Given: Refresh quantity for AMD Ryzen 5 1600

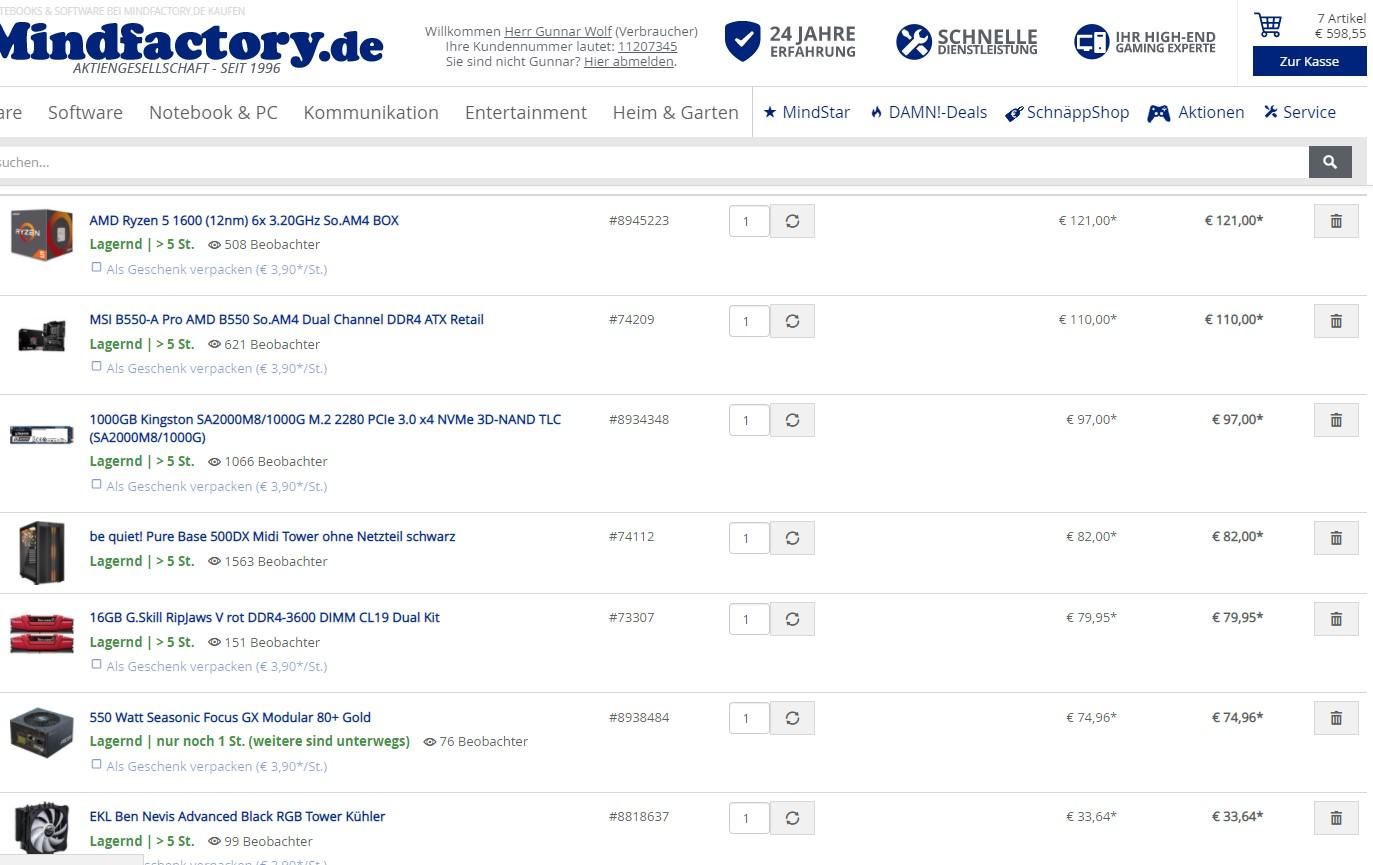Looking at the screenshot, I should coord(792,221).
